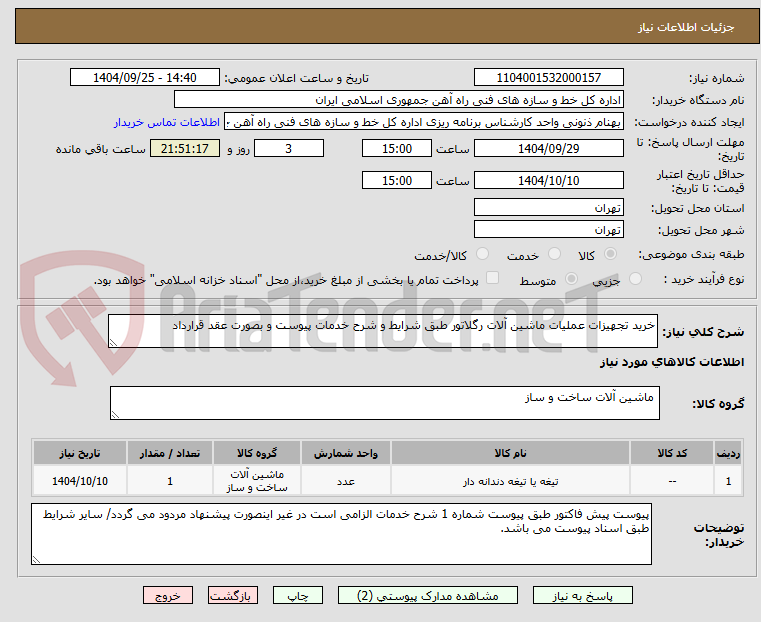Click the عدد unit cell
Viewport: 761px width, 622px height.
346,481
